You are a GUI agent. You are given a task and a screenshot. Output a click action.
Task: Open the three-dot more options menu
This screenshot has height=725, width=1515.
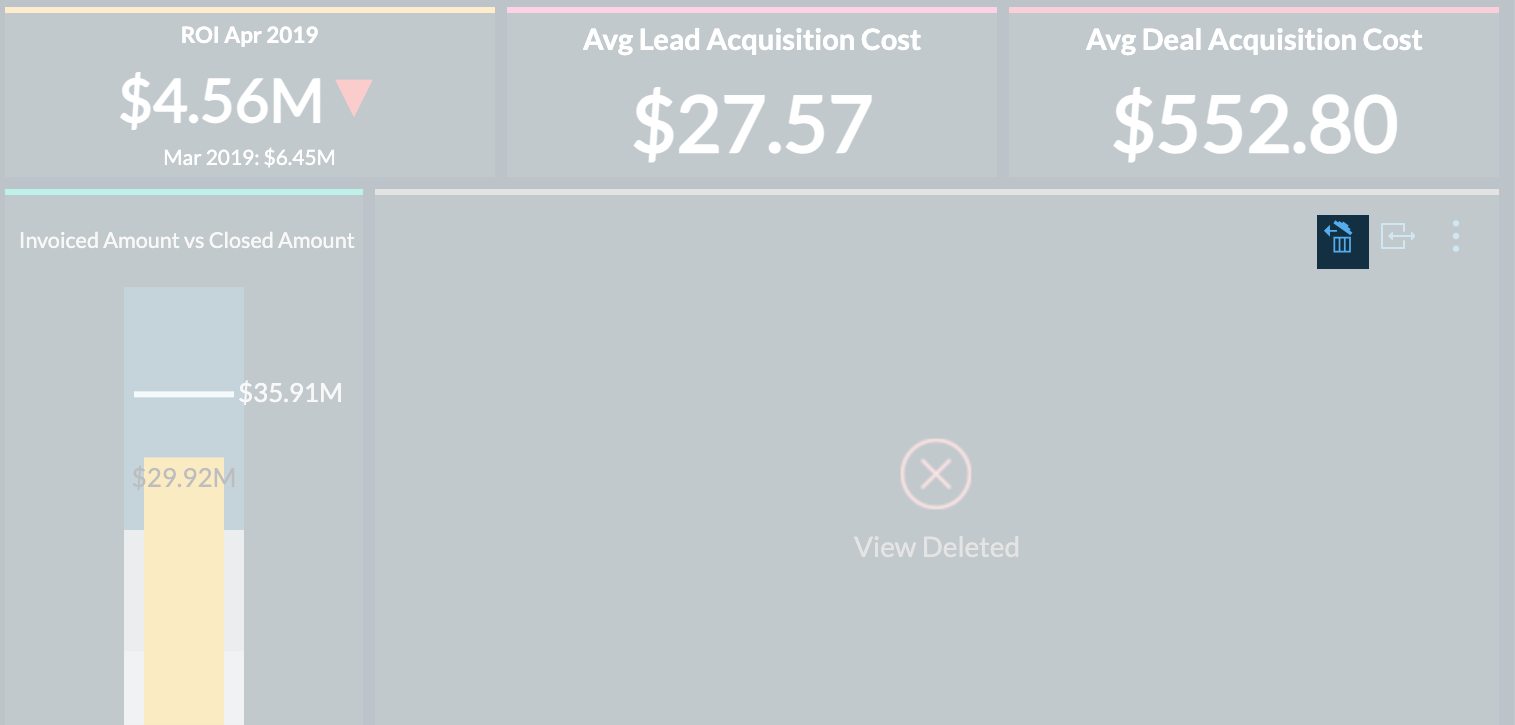(1455, 236)
